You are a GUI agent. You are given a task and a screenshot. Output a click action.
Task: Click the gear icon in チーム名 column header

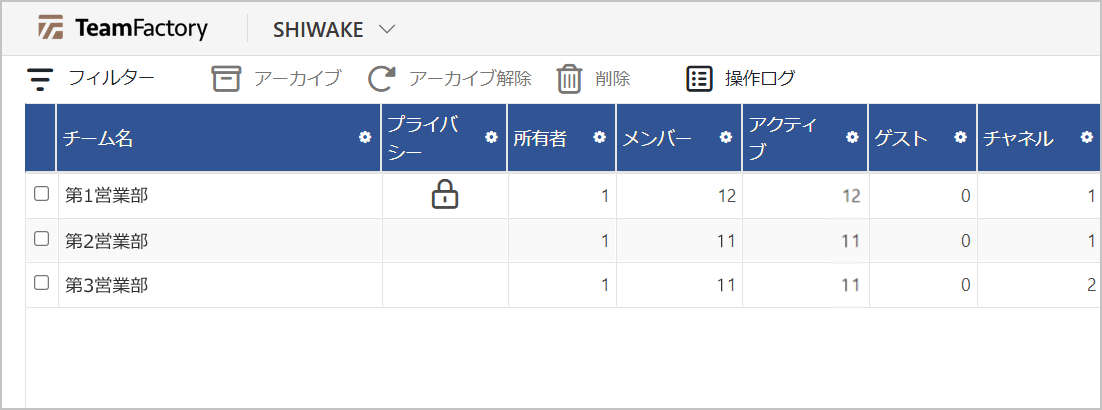[365, 138]
